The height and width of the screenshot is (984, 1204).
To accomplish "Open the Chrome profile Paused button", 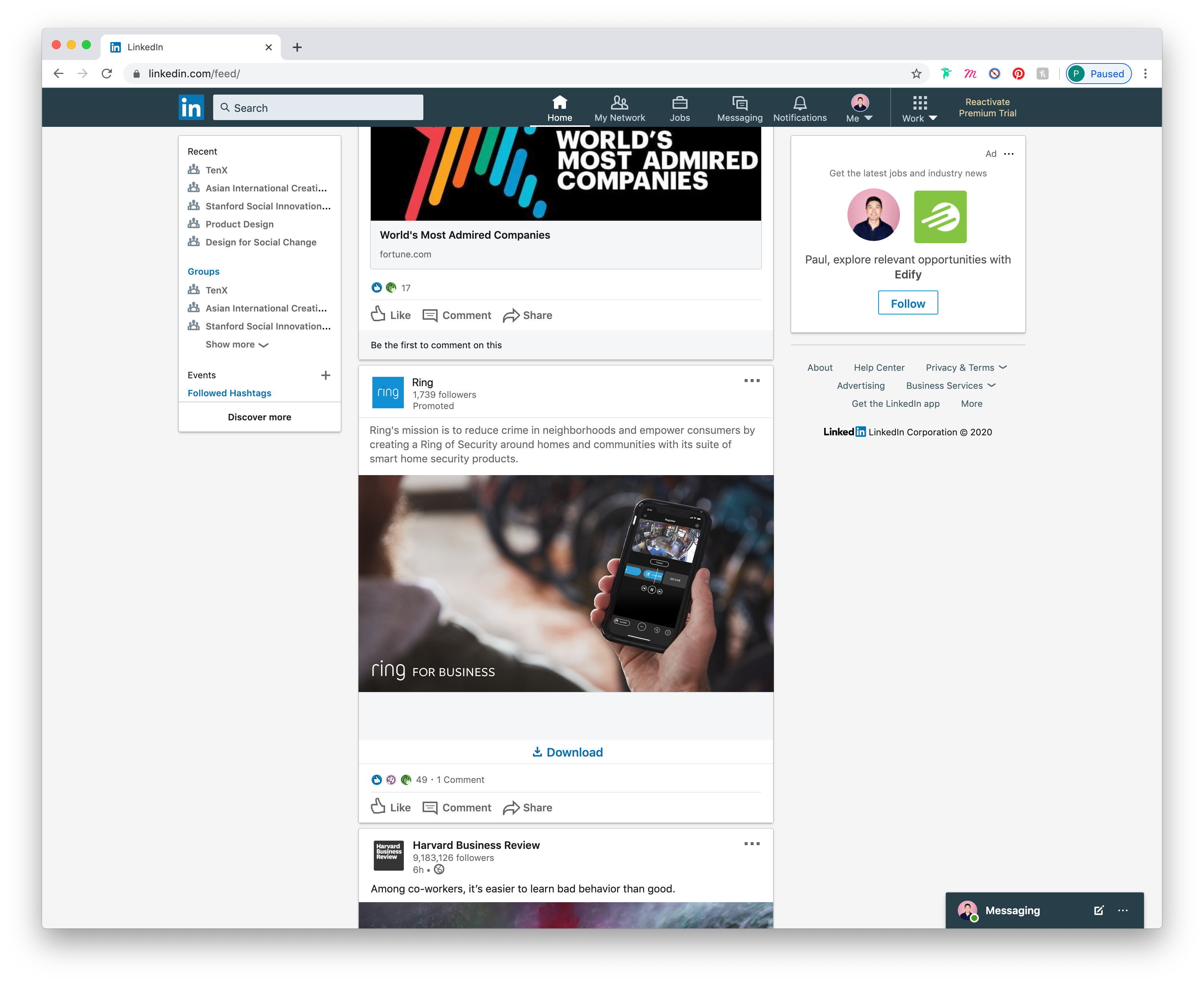I will 1099,74.
